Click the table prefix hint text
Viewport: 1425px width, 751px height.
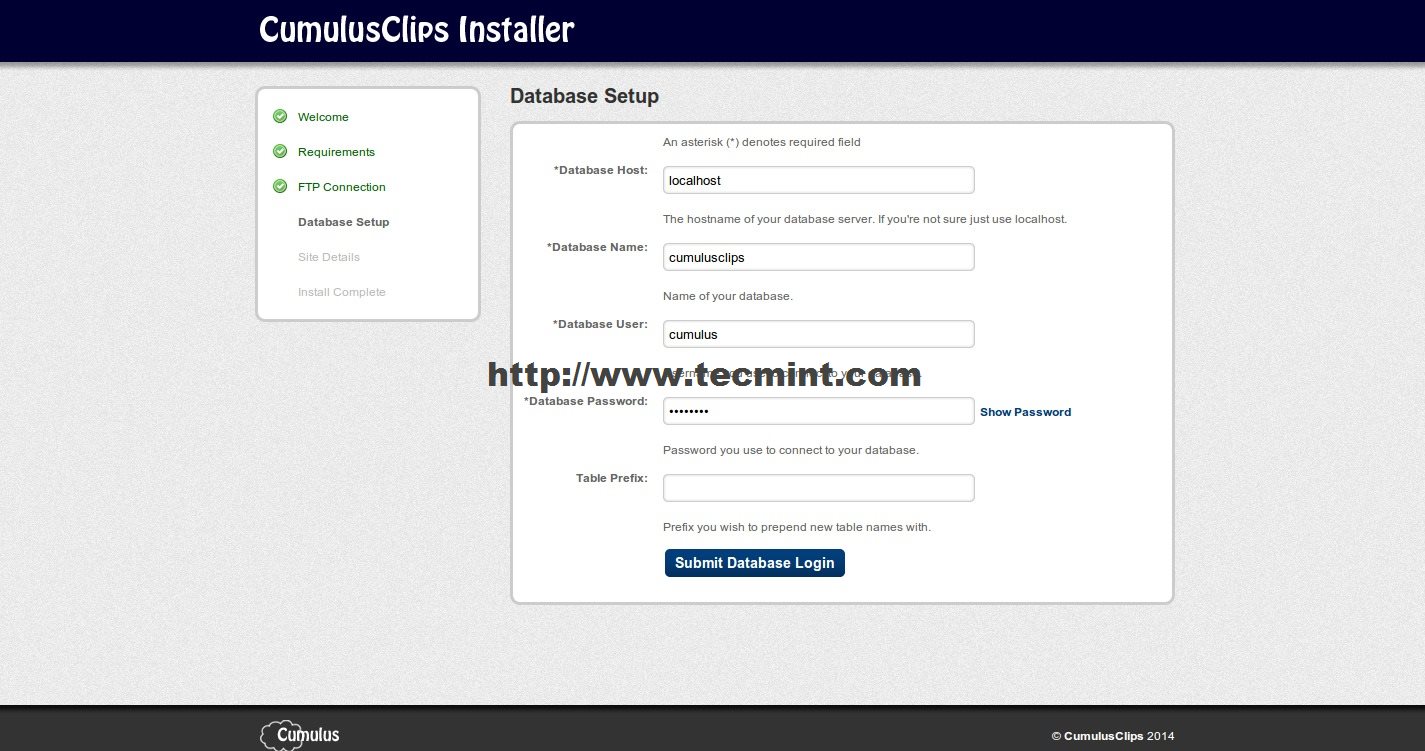pyautogui.click(x=796, y=527)
